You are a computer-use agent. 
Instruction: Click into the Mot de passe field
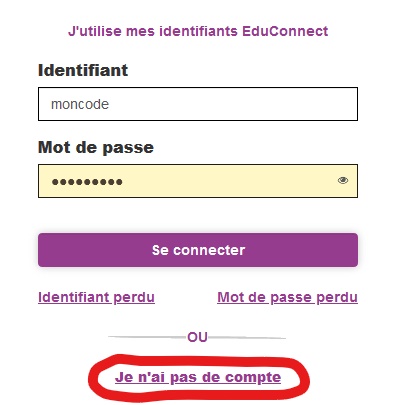click(198, 181)
